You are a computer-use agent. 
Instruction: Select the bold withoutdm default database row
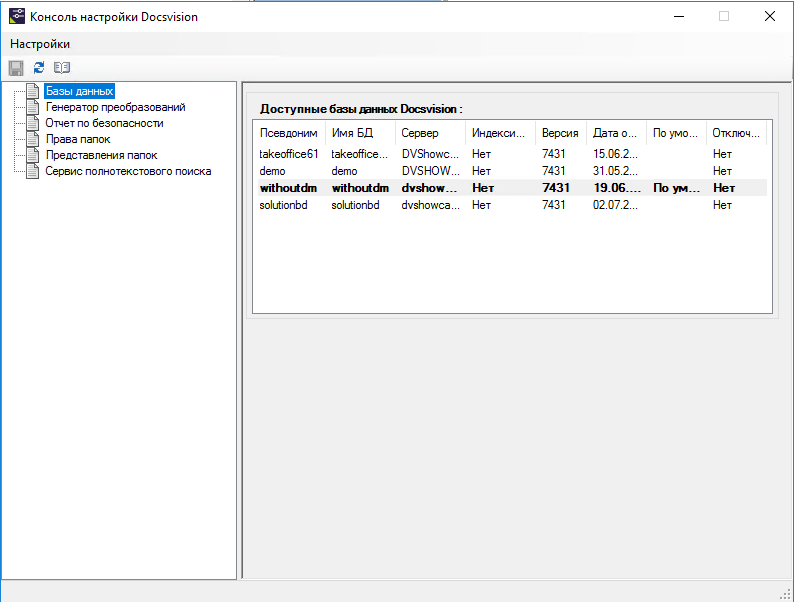[x=512, y=188]
